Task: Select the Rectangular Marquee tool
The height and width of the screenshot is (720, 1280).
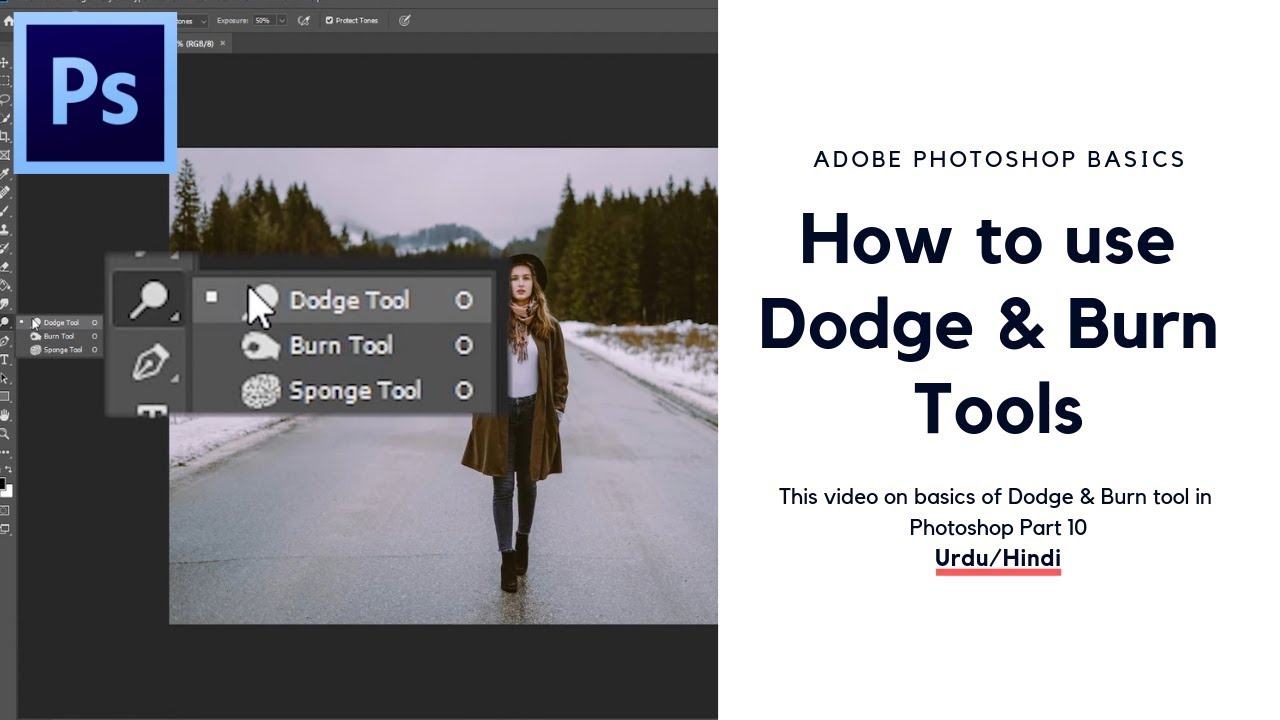Action: click(5, 80)
